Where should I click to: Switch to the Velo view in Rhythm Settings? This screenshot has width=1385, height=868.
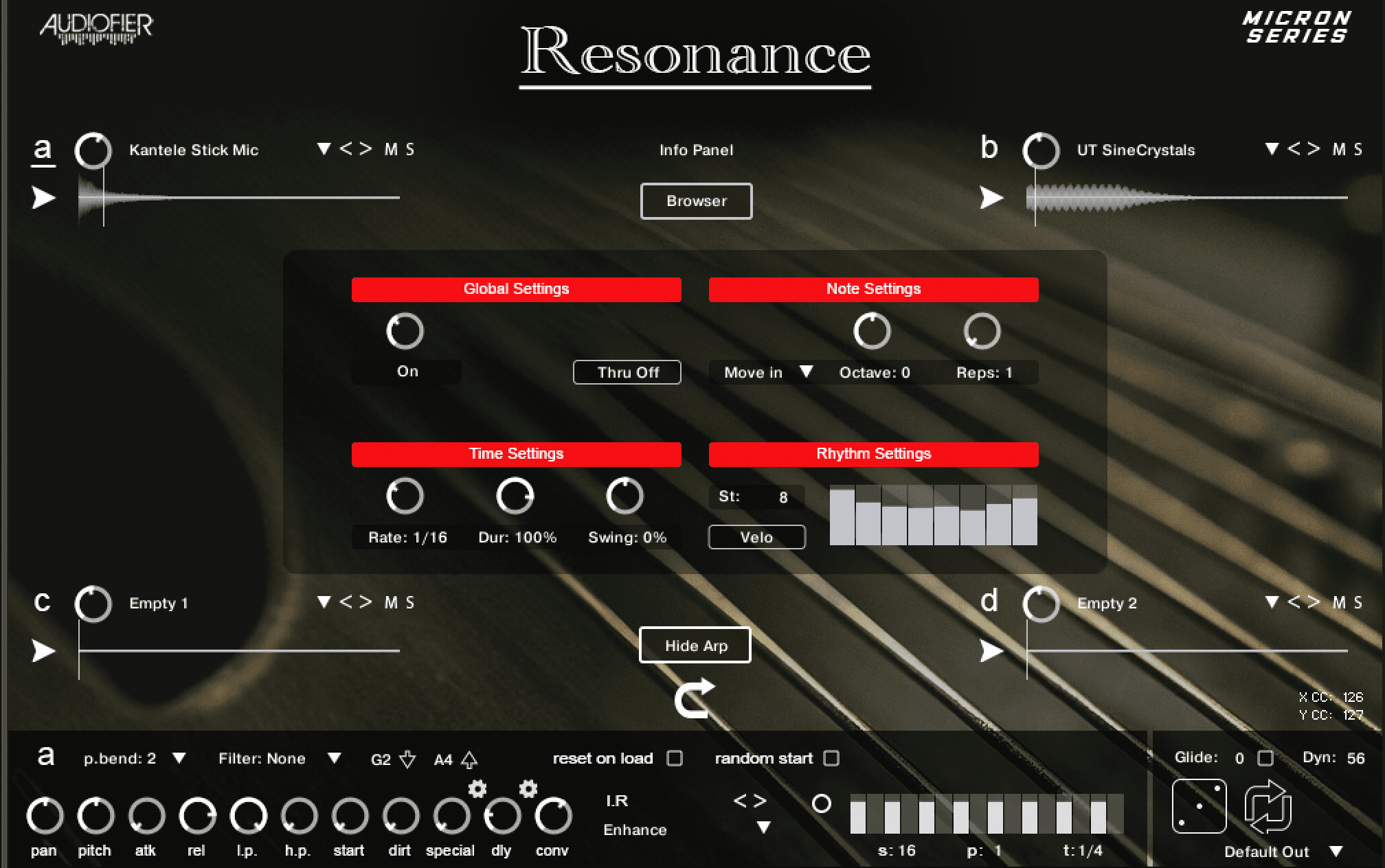(756, 537)
